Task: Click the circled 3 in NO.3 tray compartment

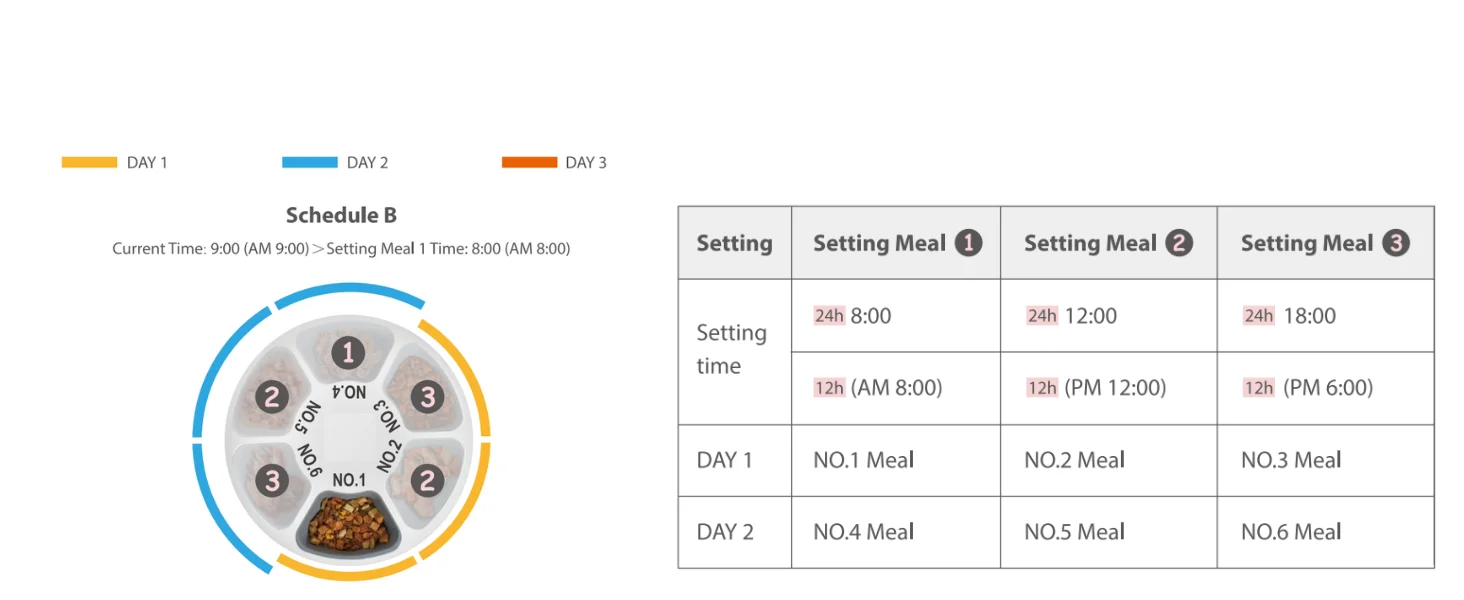Action: (x=427, y=397)
